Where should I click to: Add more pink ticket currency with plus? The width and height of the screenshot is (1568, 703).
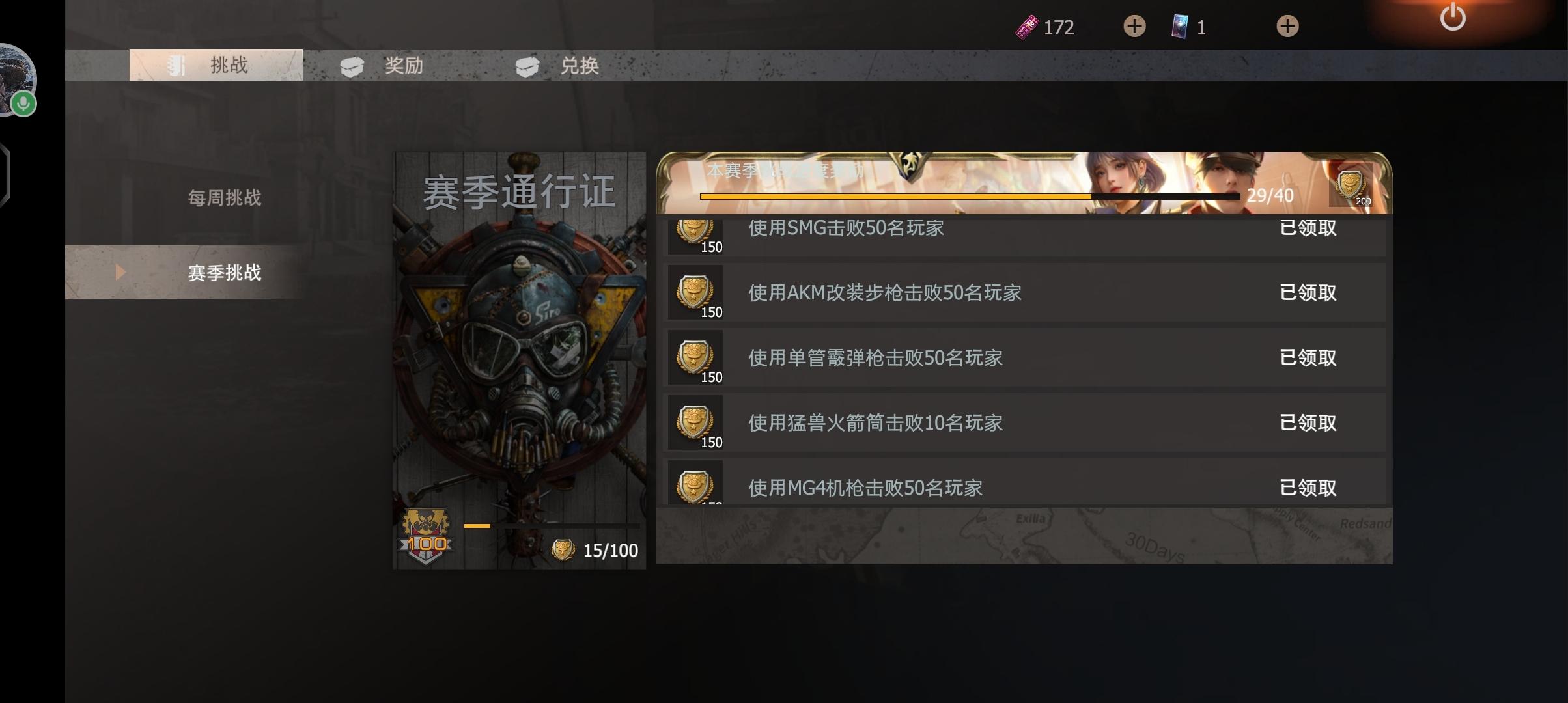point(1134,27)
